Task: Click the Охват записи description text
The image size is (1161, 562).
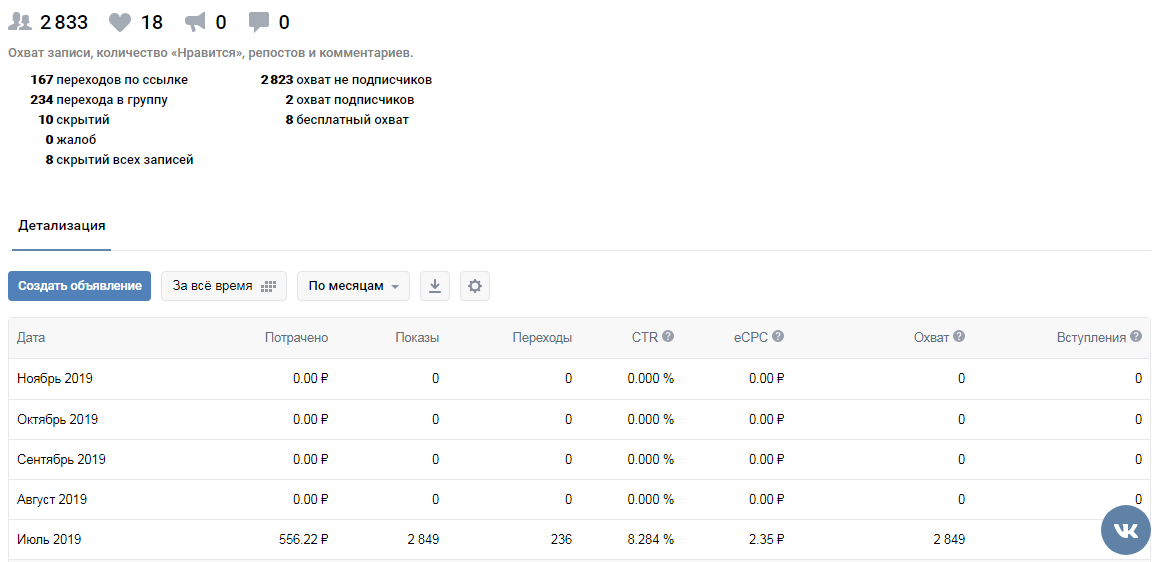Action: (x=211, y=53)
